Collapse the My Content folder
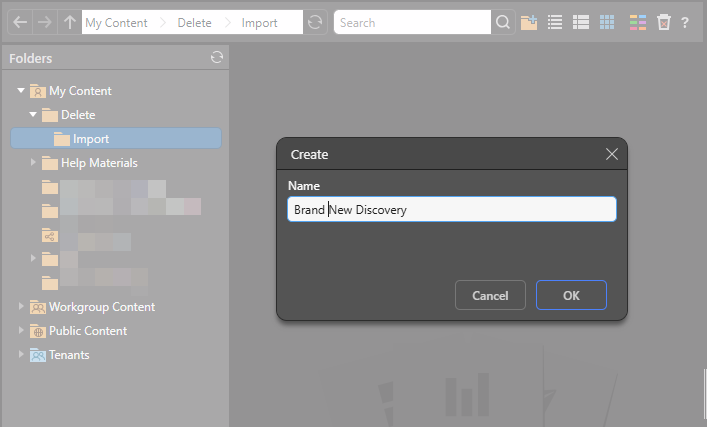 [x=21, y=91]
